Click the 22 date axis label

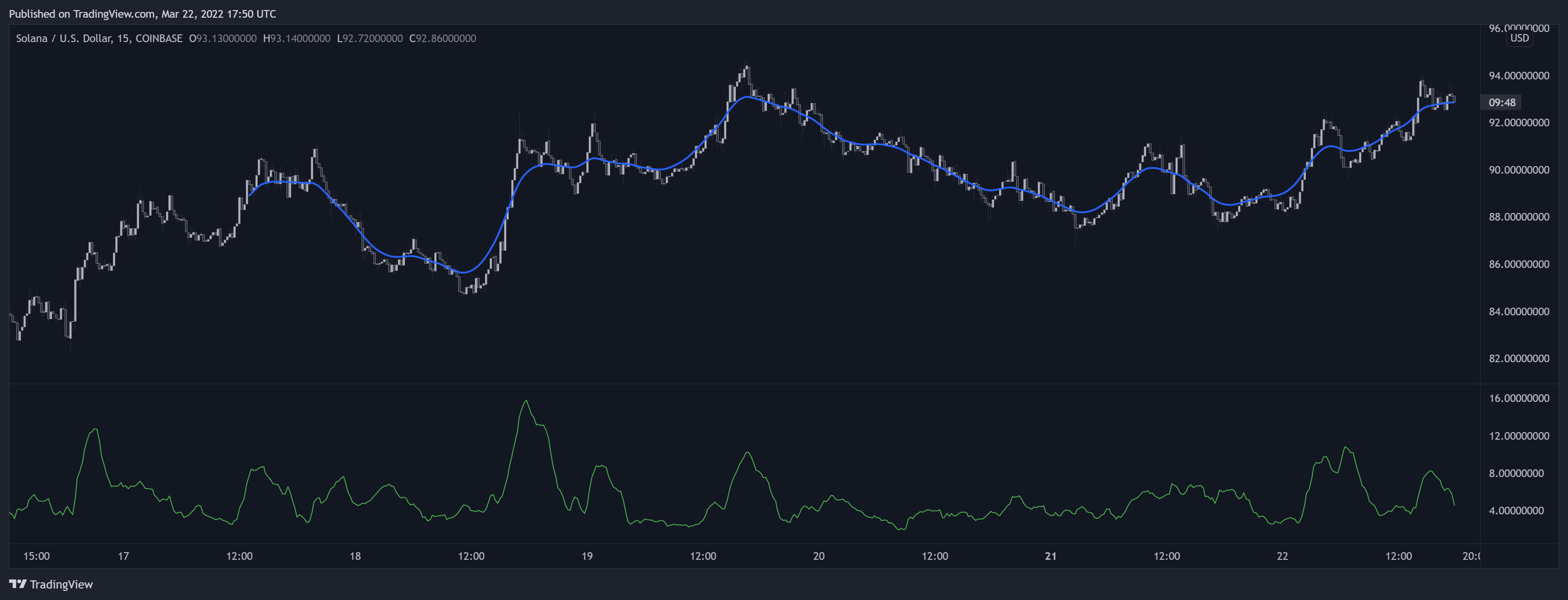click(1283, 556)
